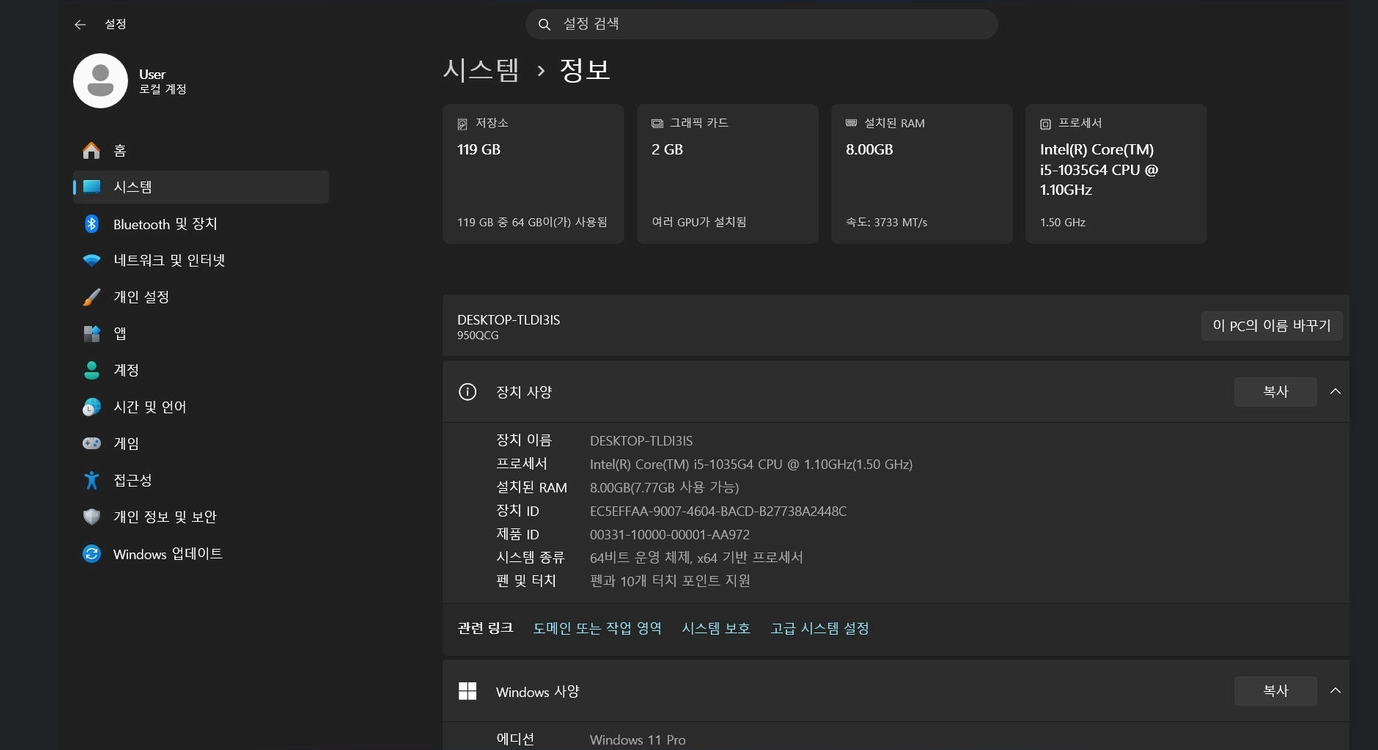Open the 앱 apps settings
Image resolution: width=1378 pixels, height=750 pixels.
201,334
